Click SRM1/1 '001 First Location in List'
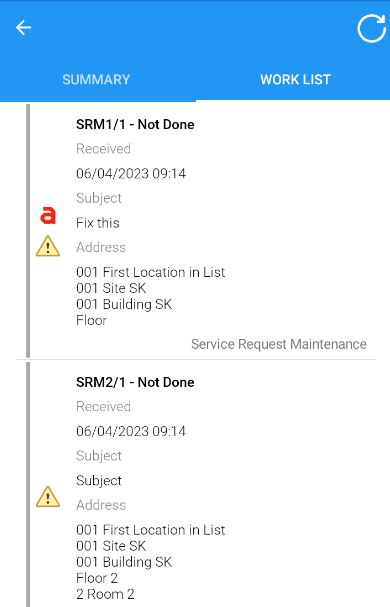 tap(150, 273)
